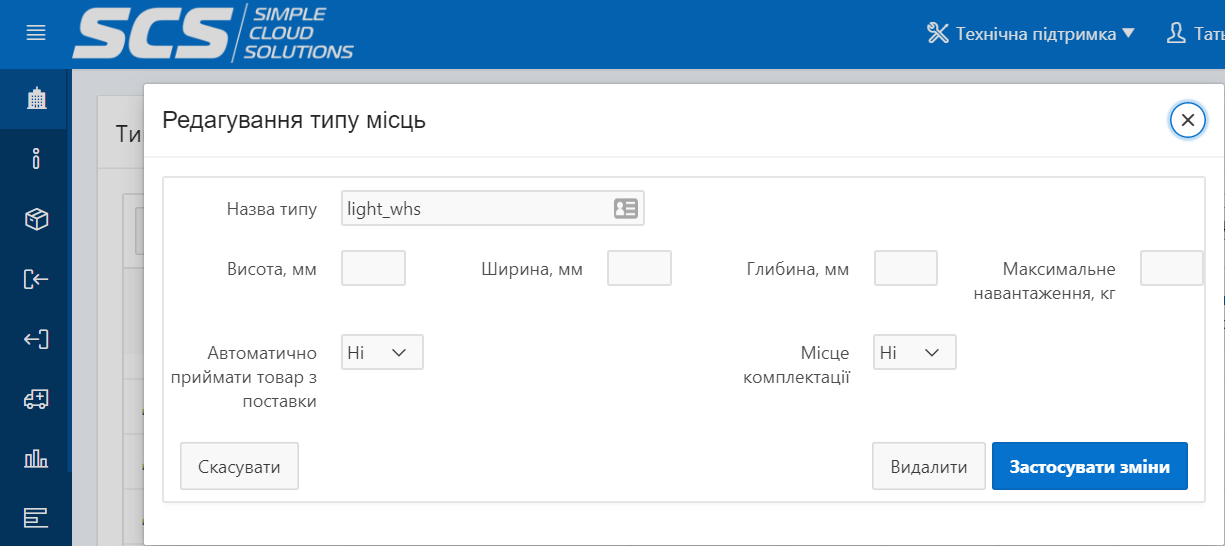Close the Редагування типу місць dialog
The width and height of the screenshot is (1225, 546).
point(1187,120)
